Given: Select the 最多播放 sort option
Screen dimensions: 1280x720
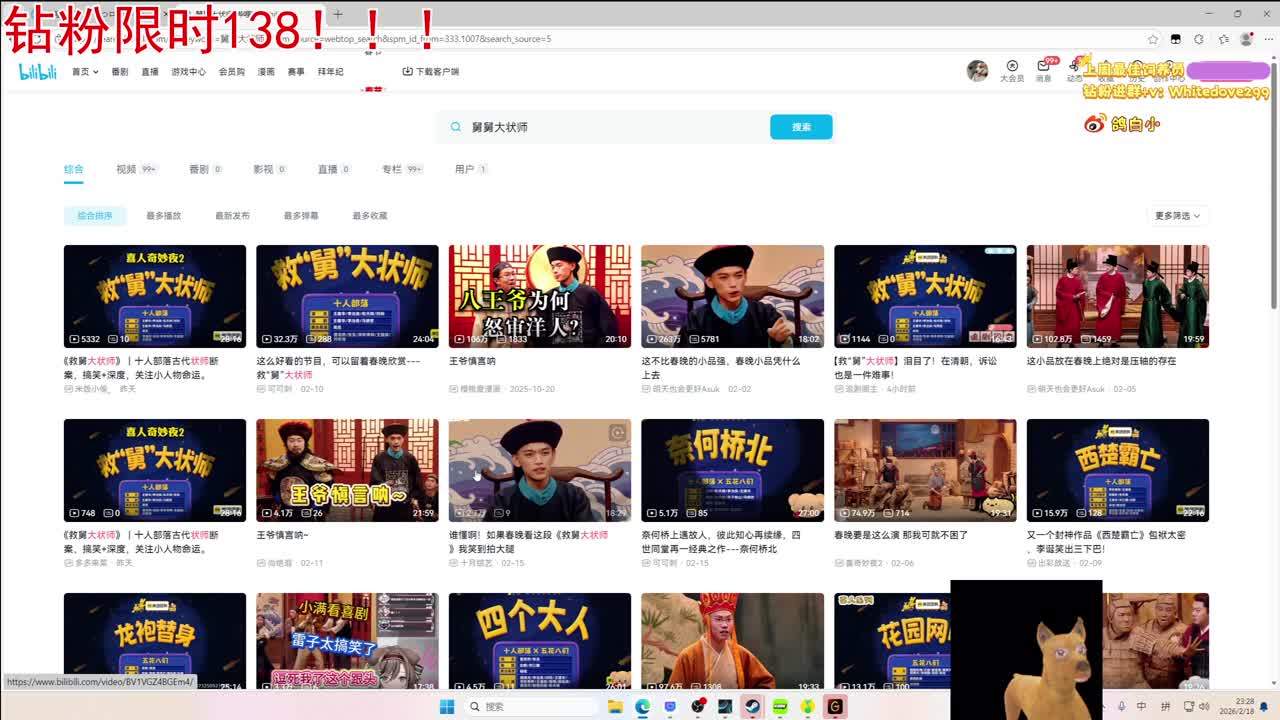Looking at the screenshot, I should tap(163, 216).
